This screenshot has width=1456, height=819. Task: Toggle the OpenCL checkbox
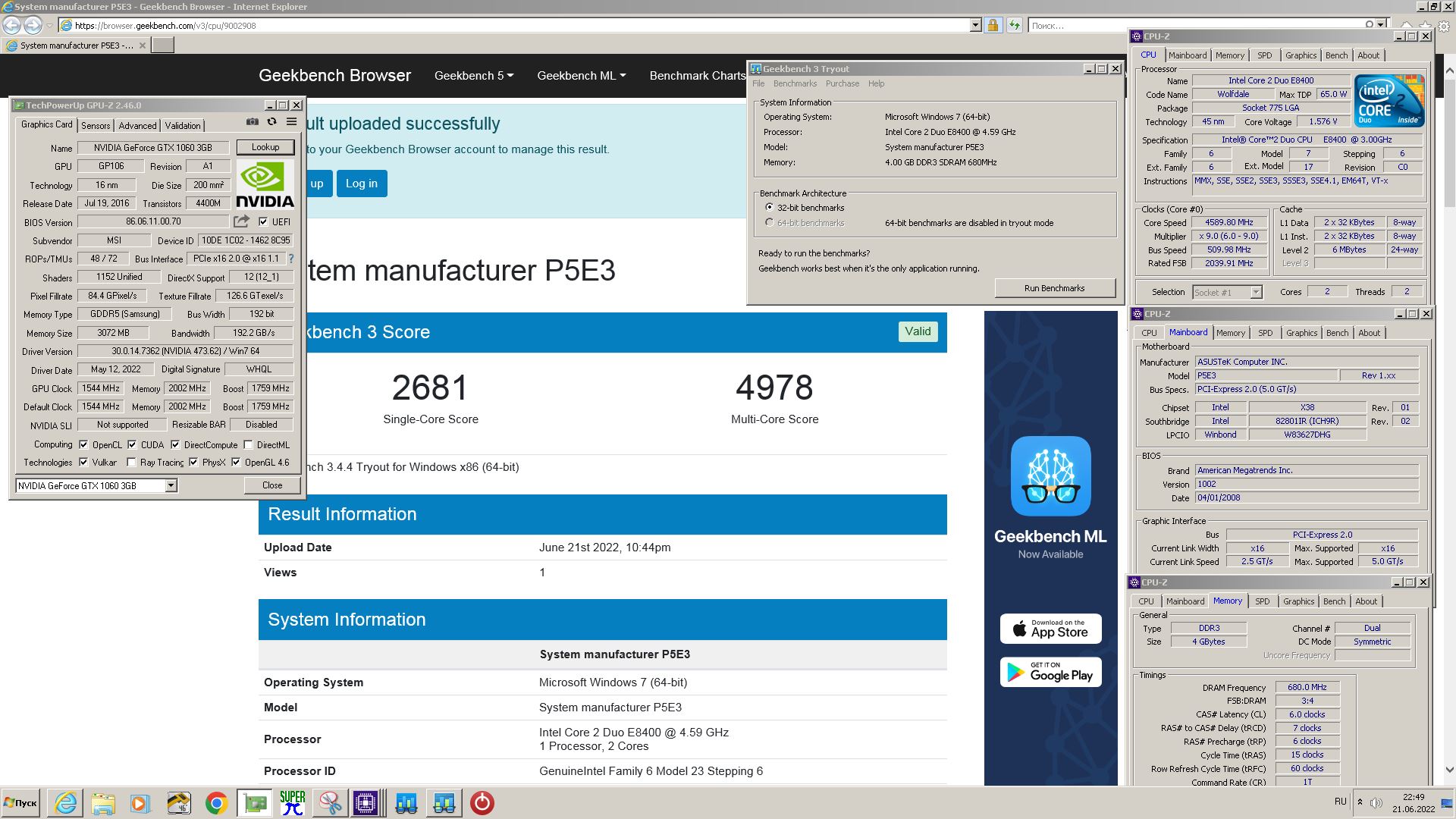pyautogui.click(x=83, y=444)
